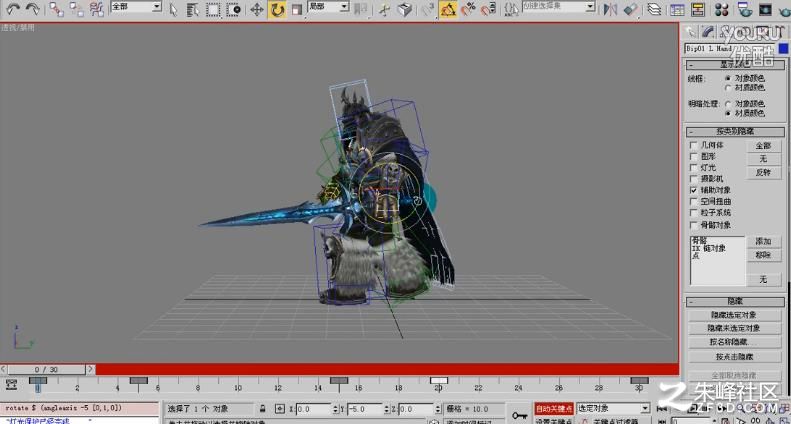The height and width of the screenshot is (424, 791).
Task: Activate the Select and Scale tool
Action: pos(297,9)
